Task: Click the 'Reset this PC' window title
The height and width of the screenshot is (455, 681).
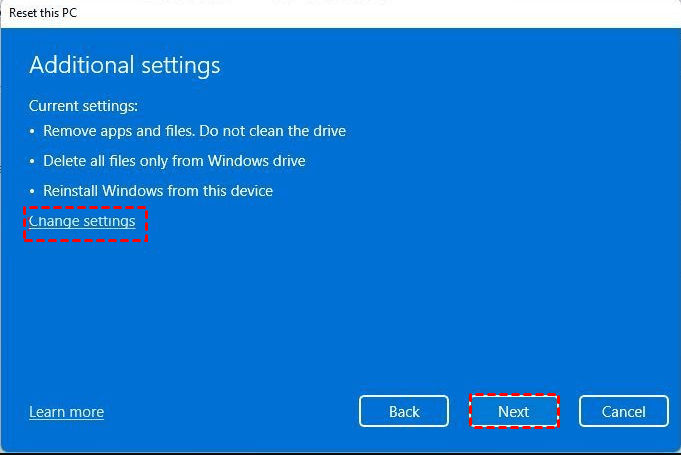Action: pos(43,13)
